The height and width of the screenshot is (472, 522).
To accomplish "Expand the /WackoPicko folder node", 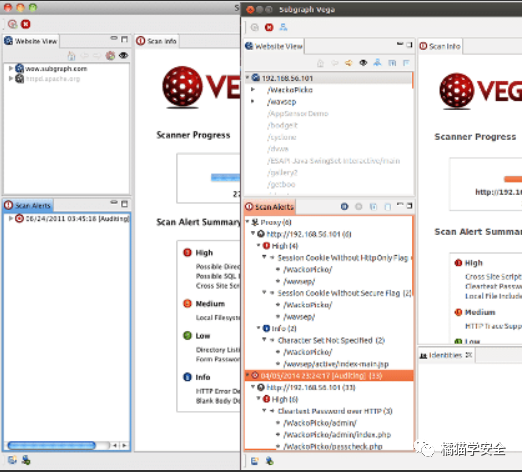I will [x=253, y=89].
